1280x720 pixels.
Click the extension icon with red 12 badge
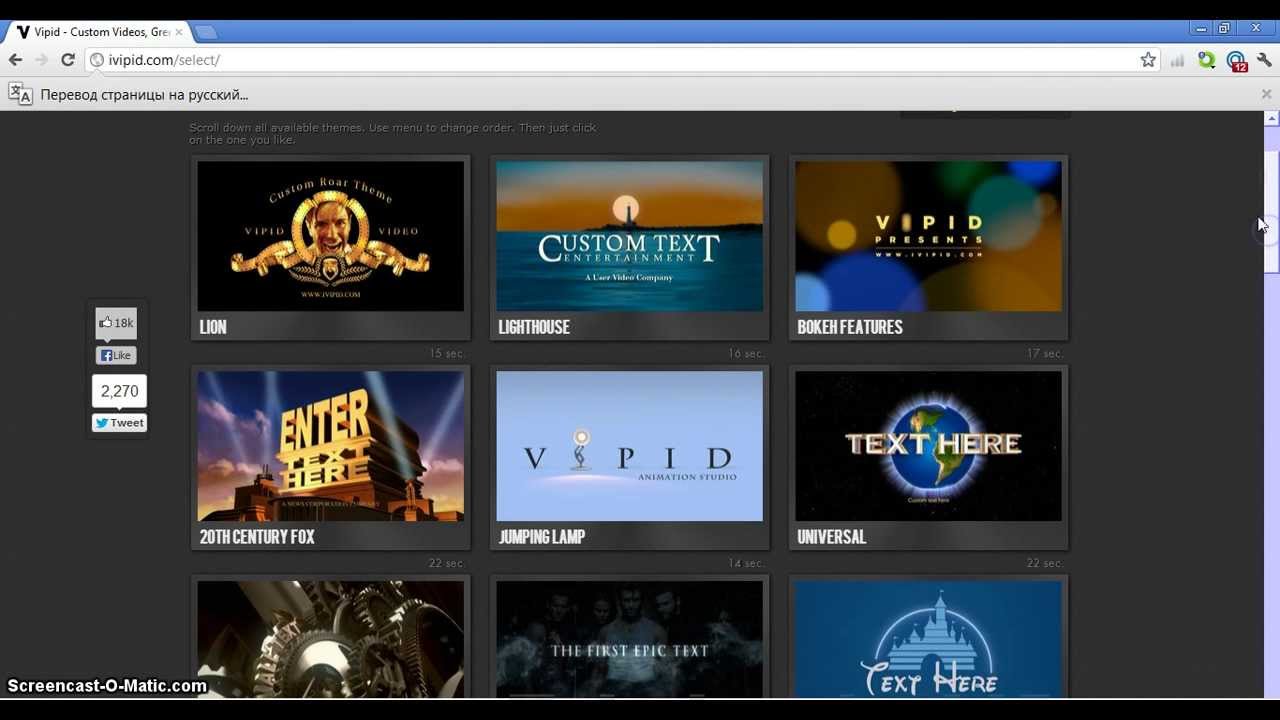pyautogui.click(x=1236, y=61)
